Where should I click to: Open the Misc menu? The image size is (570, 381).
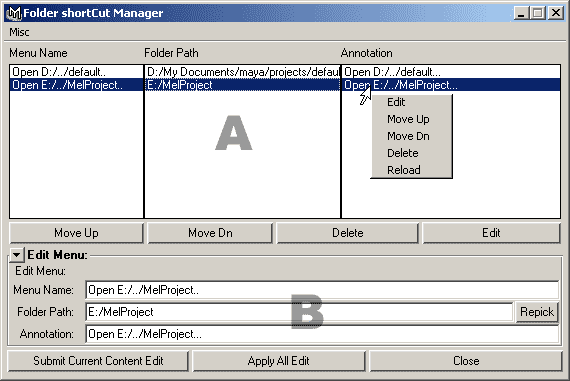(x=19, y=32)
